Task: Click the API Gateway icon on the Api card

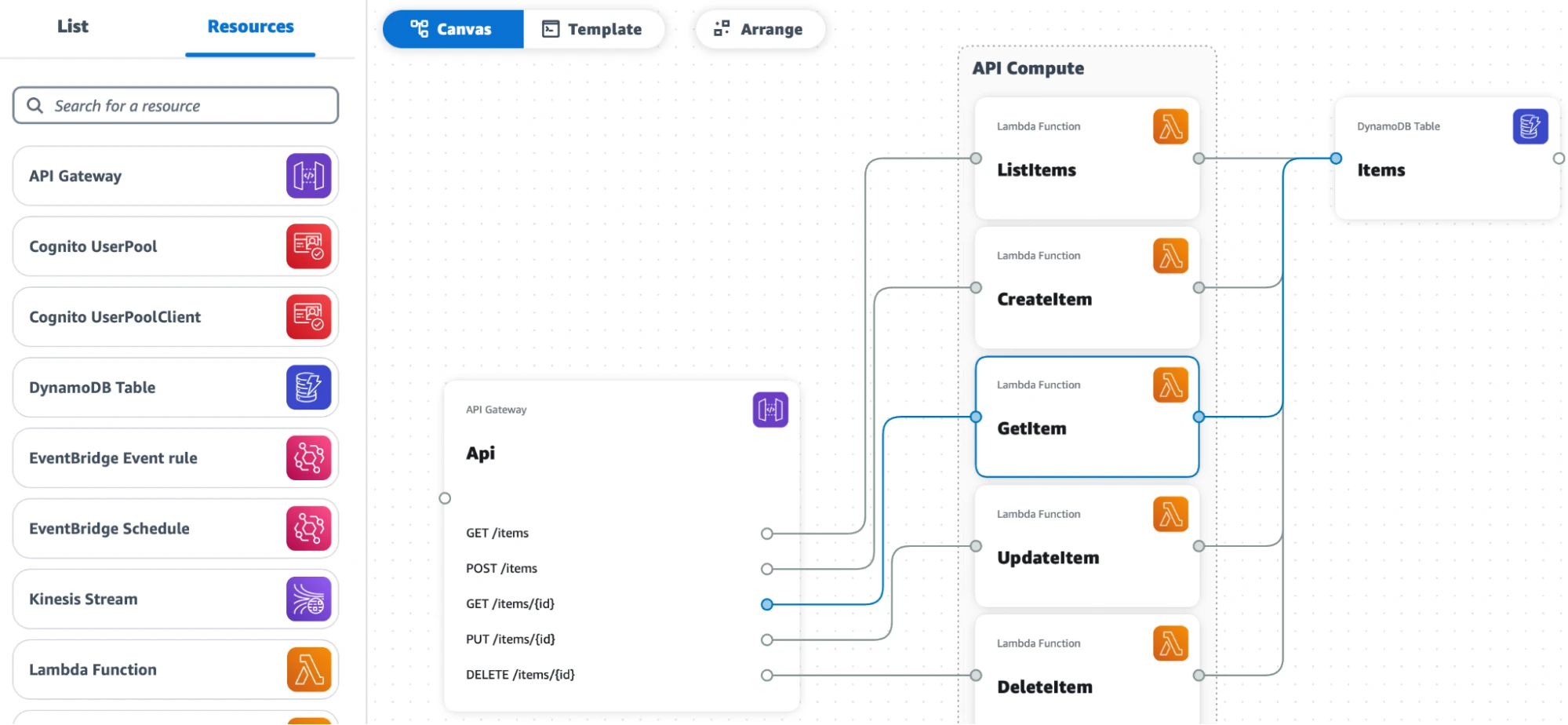Action: tap(770, 410)
